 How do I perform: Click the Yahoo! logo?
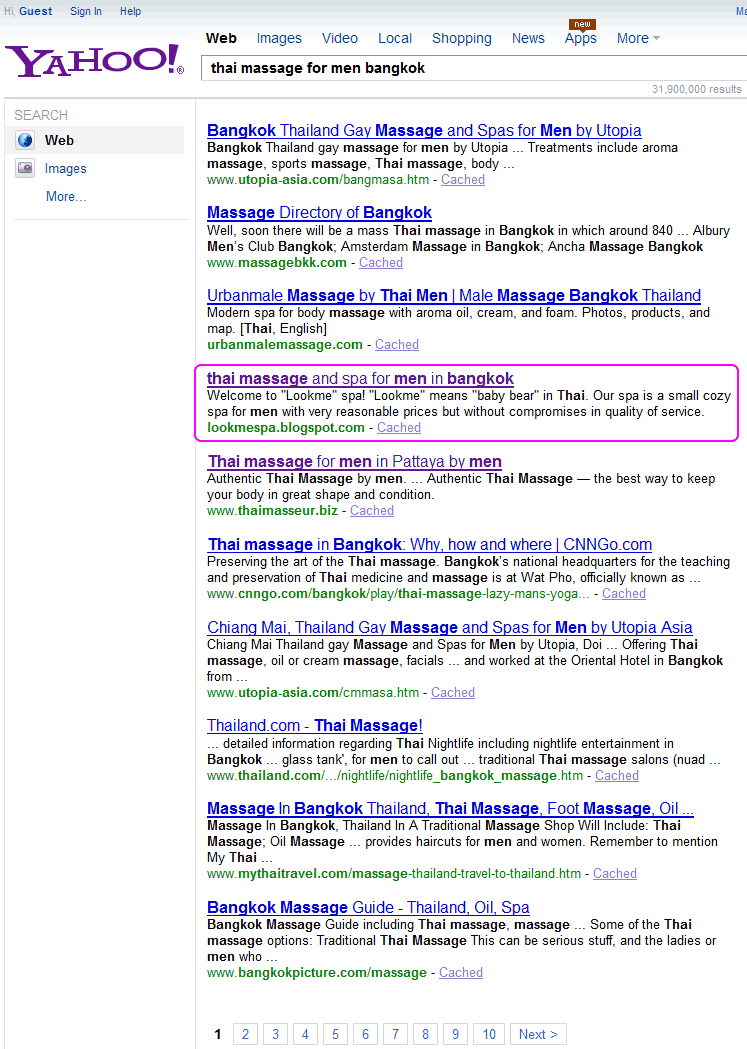pyautogui.click(x=95, y=61)
